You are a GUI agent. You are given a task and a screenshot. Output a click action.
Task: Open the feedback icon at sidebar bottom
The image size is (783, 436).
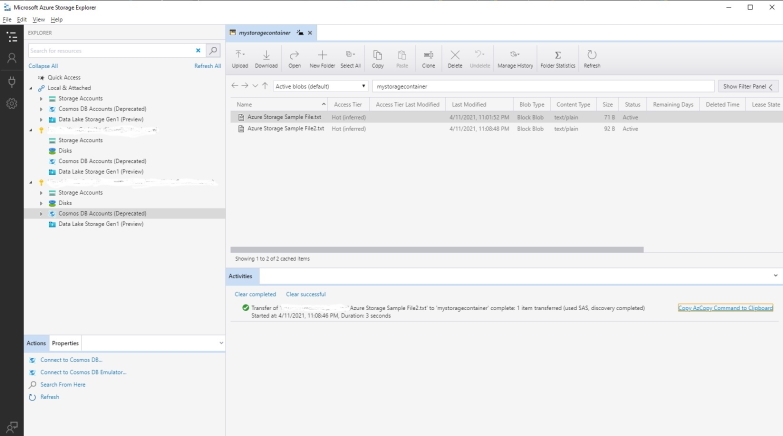[11, 427]
